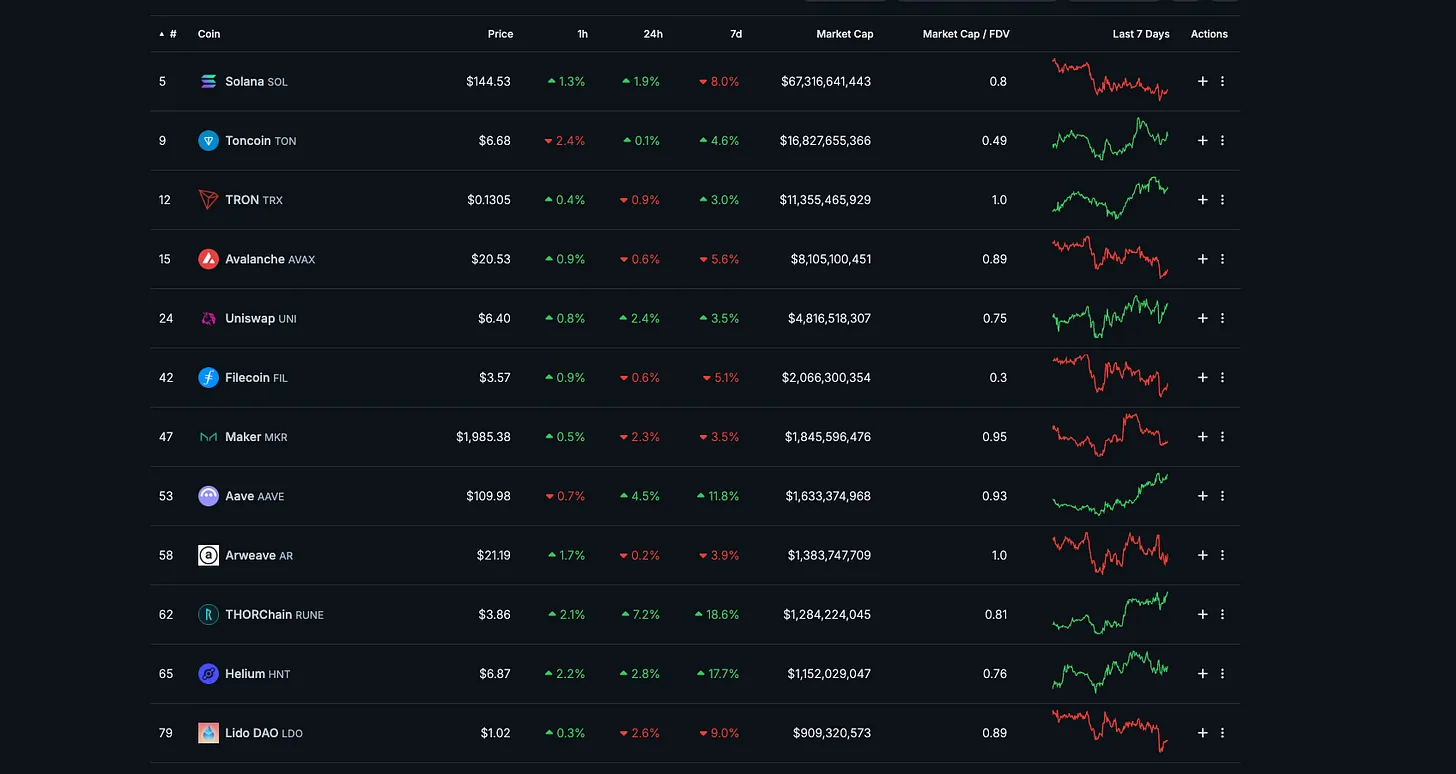The image size is (1456, 774).
Task: Add TRON with its plus icon
Action: tap(1203, 200)
